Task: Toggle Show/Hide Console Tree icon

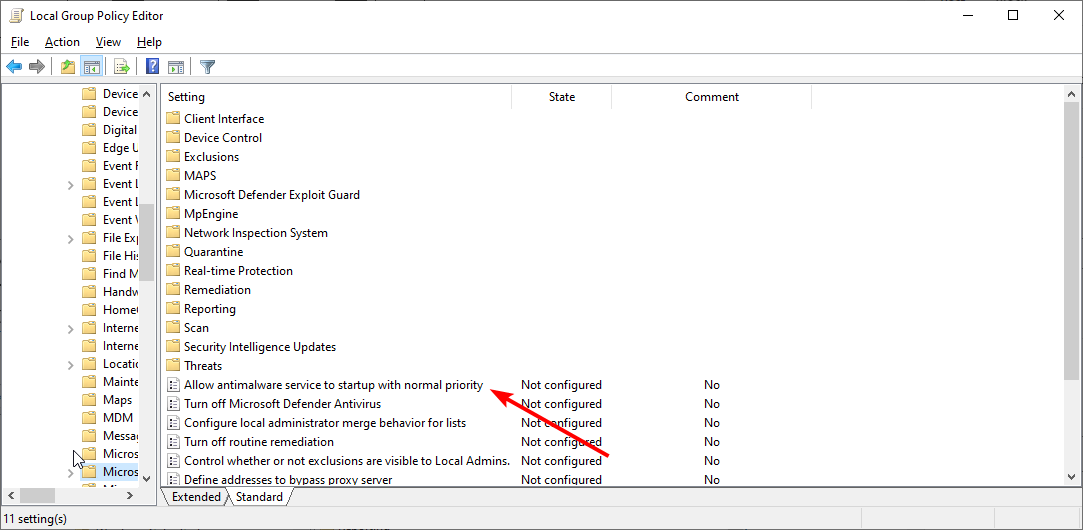Action: (91, 67)
